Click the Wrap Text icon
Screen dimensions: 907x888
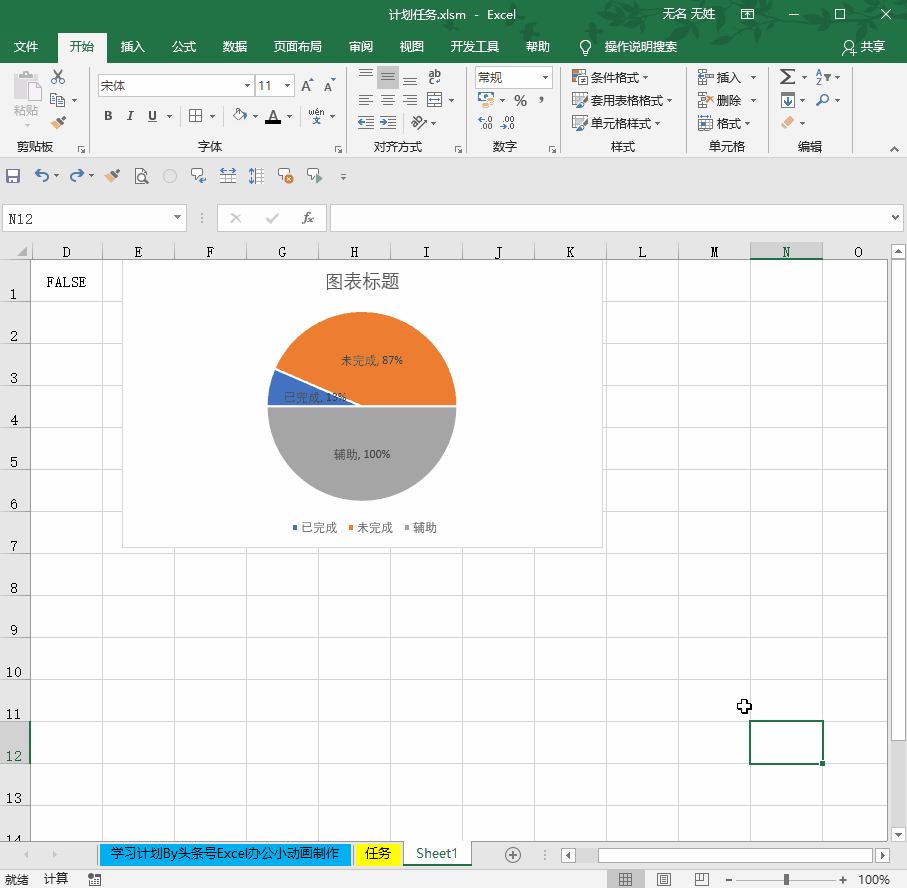point(434,76)
